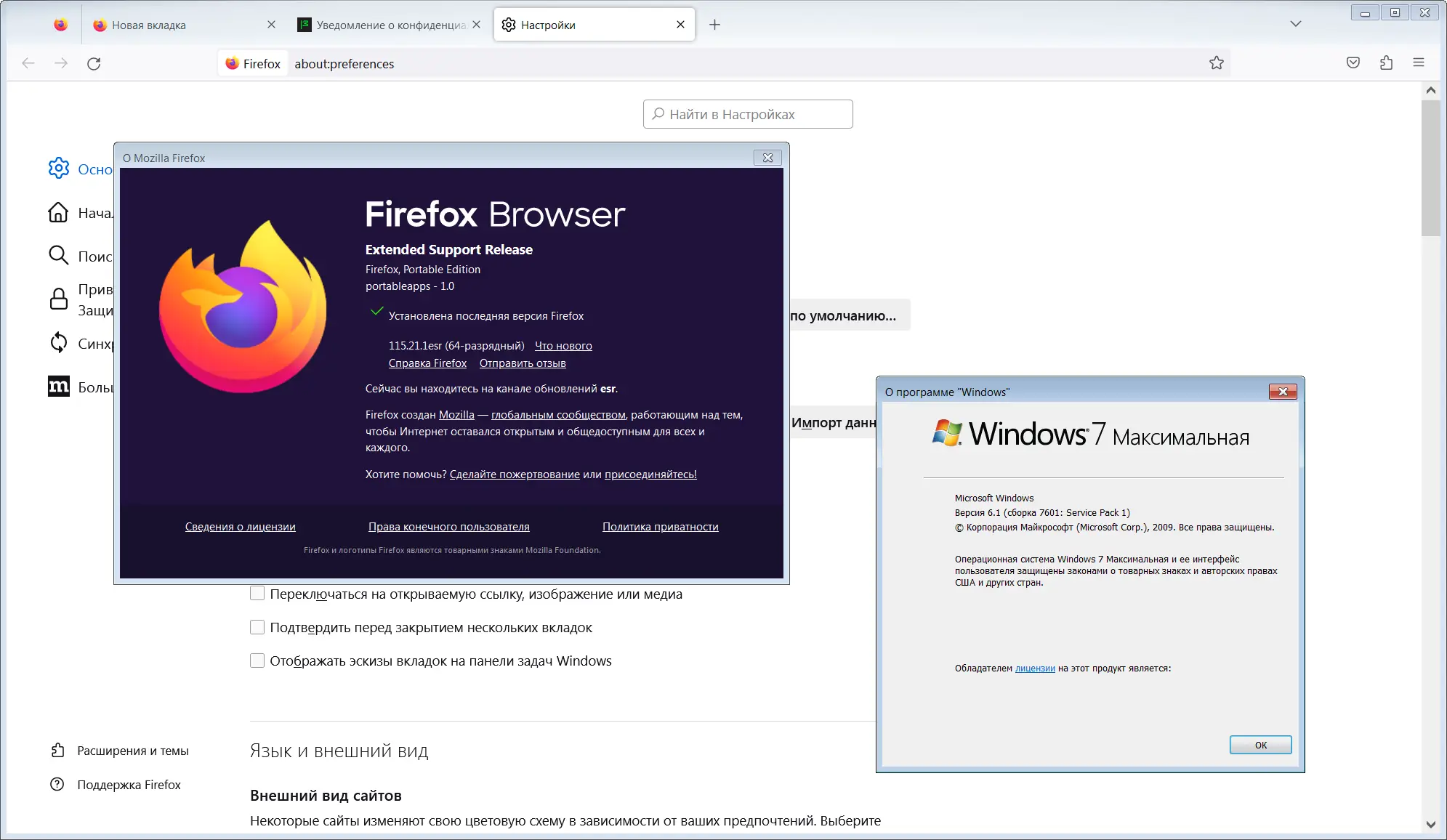Reload the current page
This screenshot has width=1447, height=840.
pyautogui.click(x=94, y=64)
